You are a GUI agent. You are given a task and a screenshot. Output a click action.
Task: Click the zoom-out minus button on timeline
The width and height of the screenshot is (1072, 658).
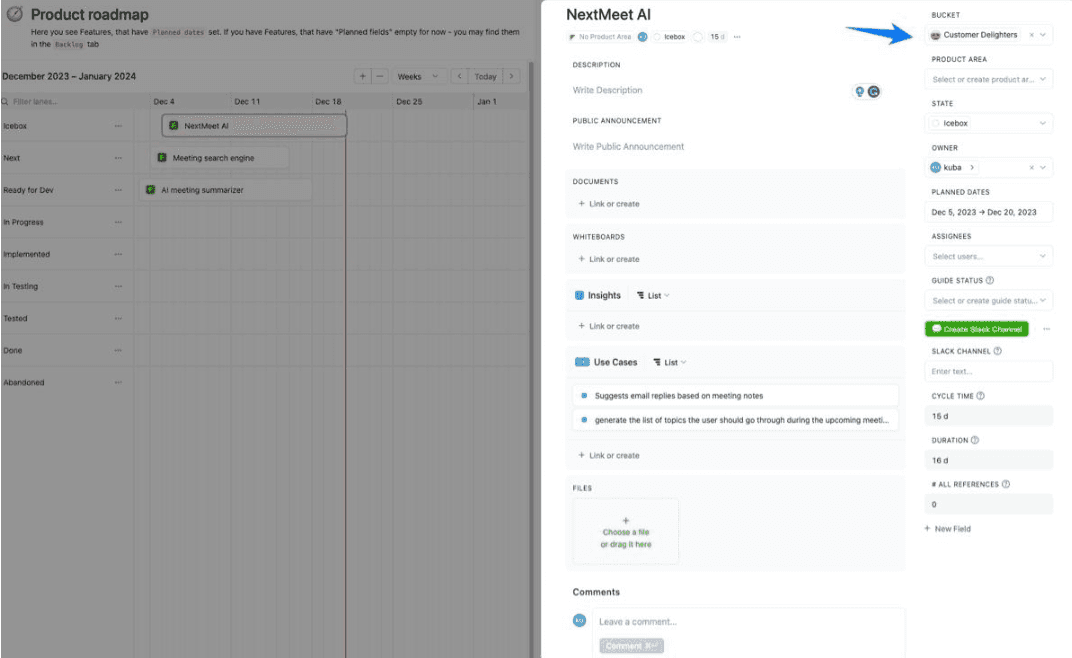coord(379,77)
